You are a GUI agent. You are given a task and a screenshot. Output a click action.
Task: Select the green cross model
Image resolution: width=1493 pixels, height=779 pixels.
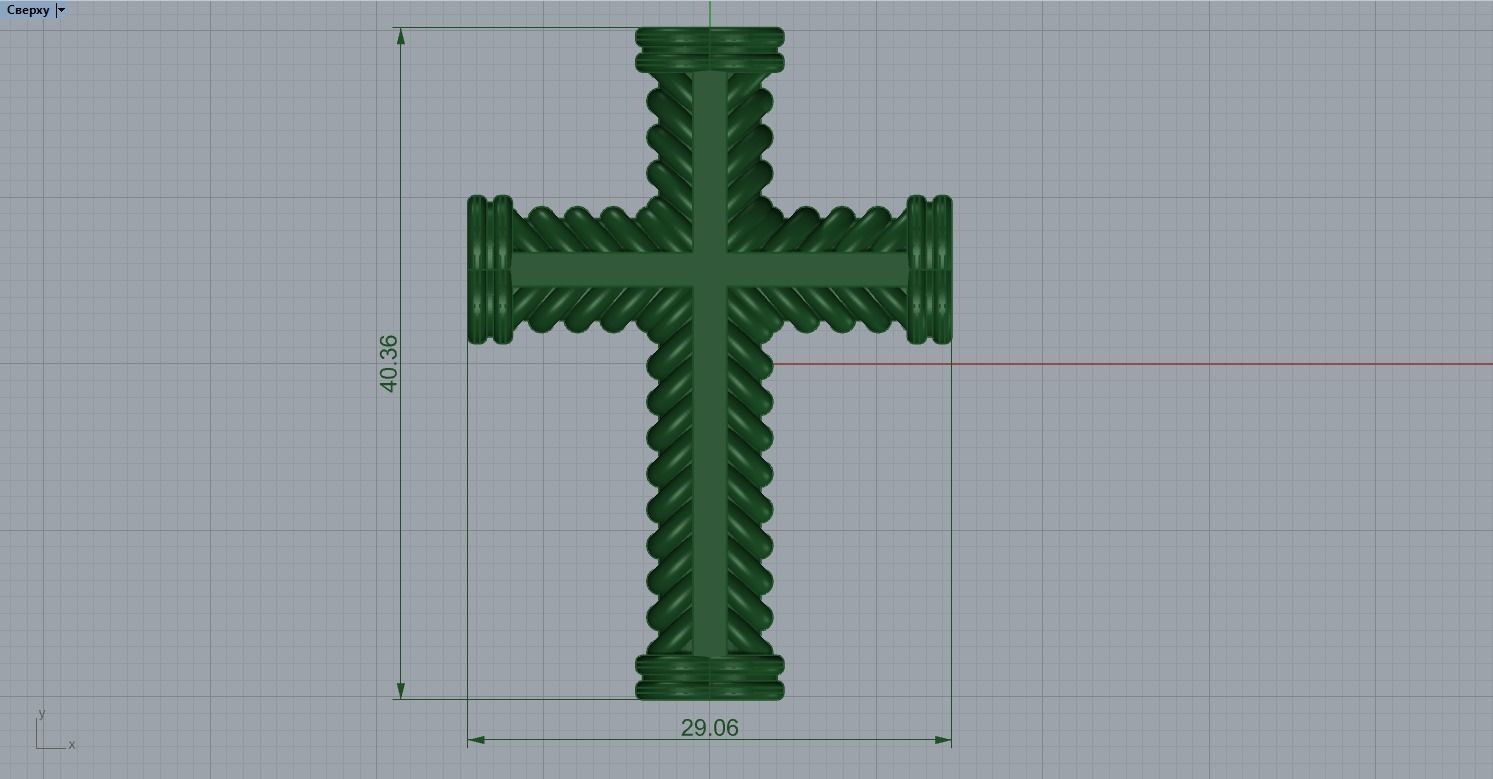tap(710, 363)
